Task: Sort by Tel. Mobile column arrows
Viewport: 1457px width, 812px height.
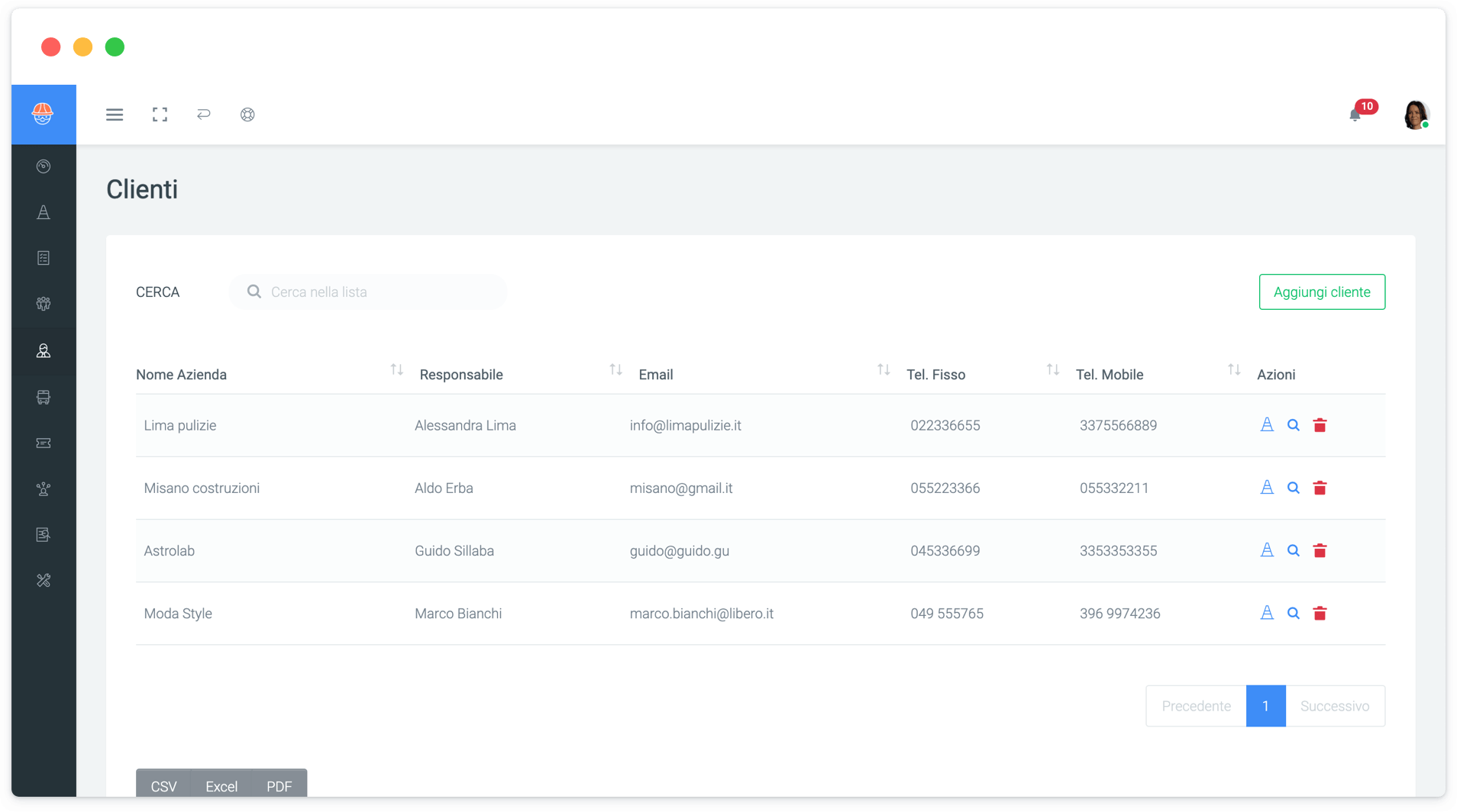Action: pyautogui.click(x=1234, y=370)
